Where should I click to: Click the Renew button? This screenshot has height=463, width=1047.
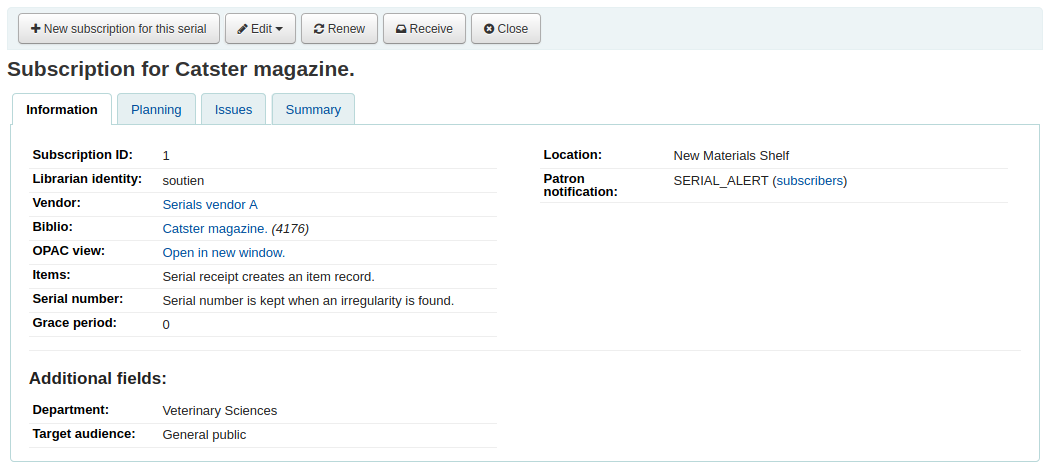339,29
